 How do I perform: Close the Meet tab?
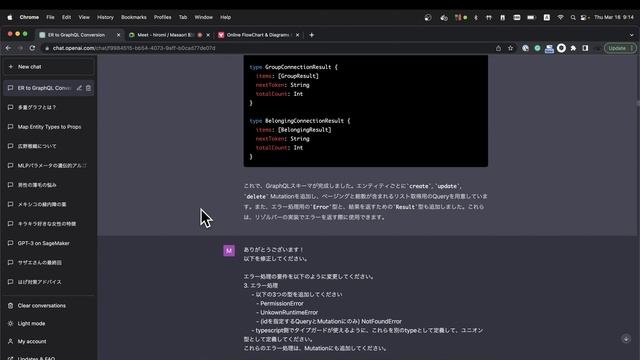tap(208, 35)
